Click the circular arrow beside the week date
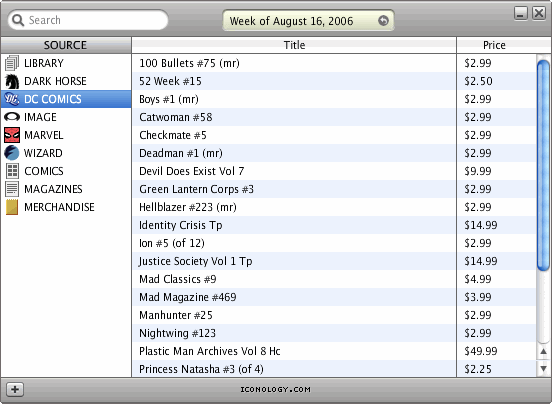This screenshot has width=552, height=404. (x=383, y=21)
